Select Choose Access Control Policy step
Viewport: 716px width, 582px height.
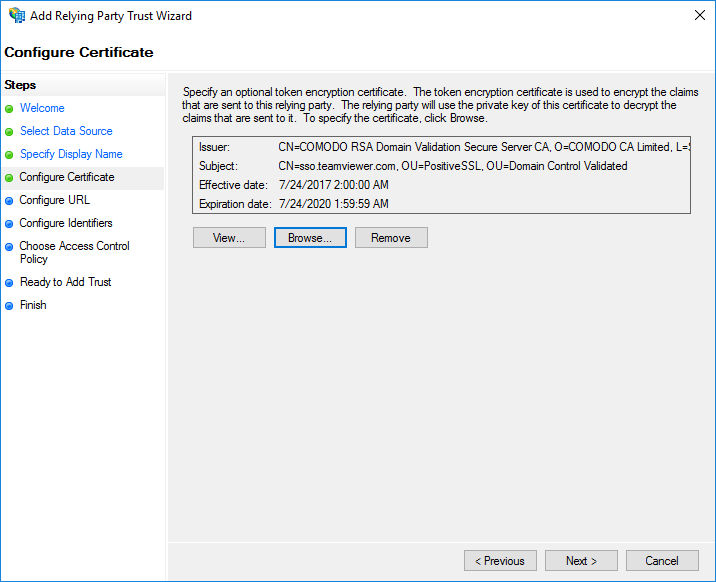coord(74,252)
